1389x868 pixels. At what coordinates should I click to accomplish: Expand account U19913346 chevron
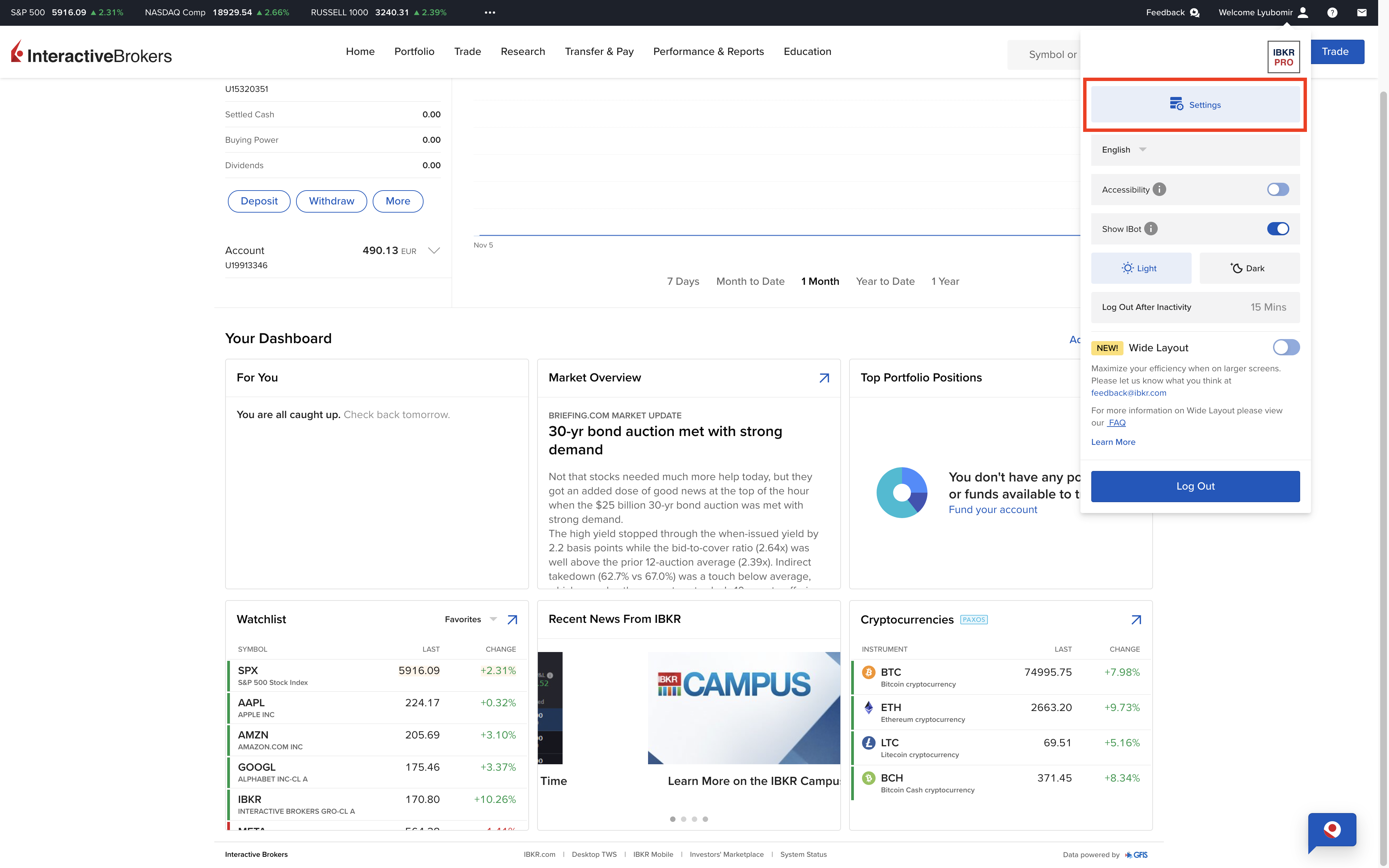[x=434, y=251]
